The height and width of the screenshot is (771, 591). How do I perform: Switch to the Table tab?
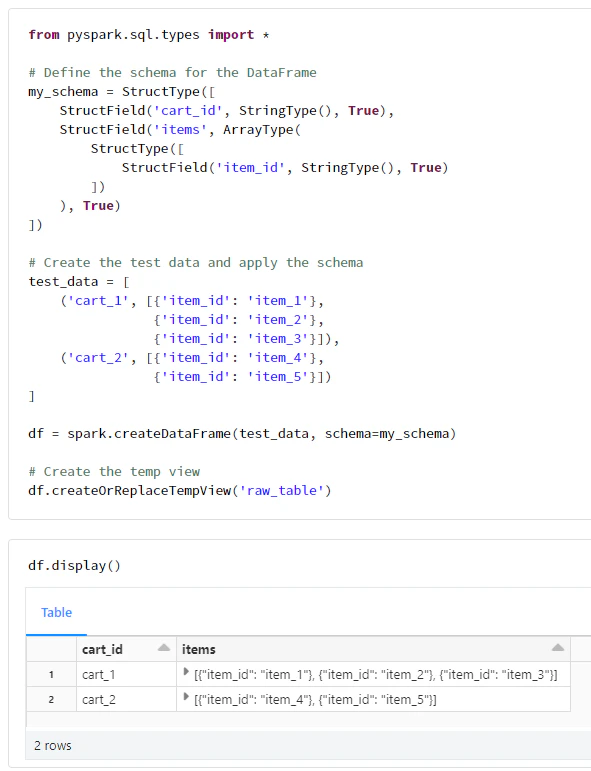57,612
